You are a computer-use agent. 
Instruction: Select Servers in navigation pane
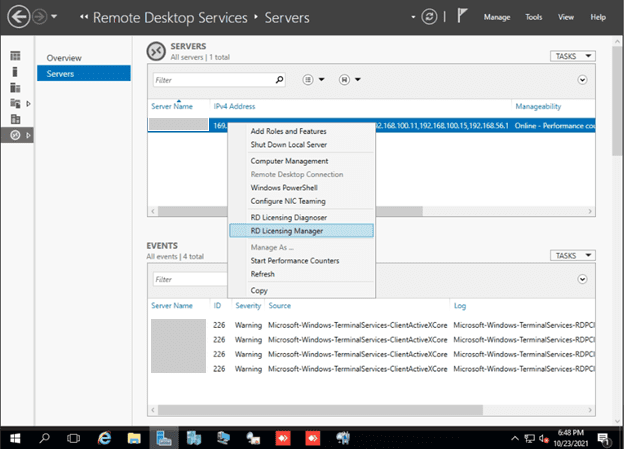point(84,74)
